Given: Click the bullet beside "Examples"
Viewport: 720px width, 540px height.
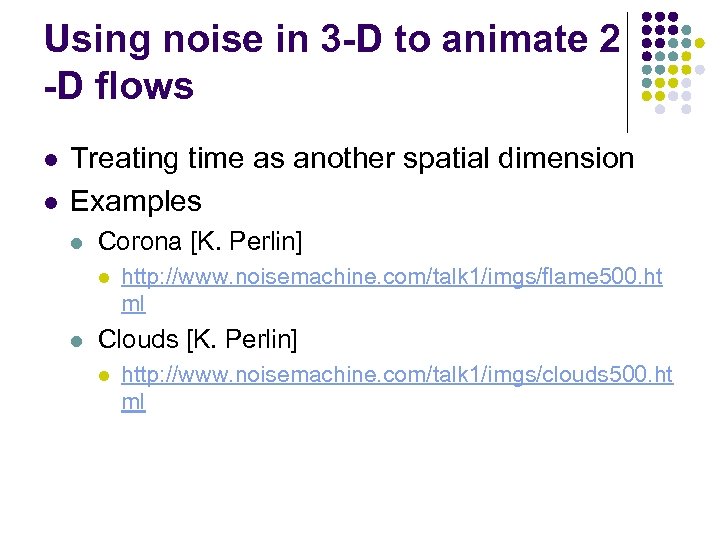Looking at the screenshot, I should pyautogui.click(x=51, y=202).
